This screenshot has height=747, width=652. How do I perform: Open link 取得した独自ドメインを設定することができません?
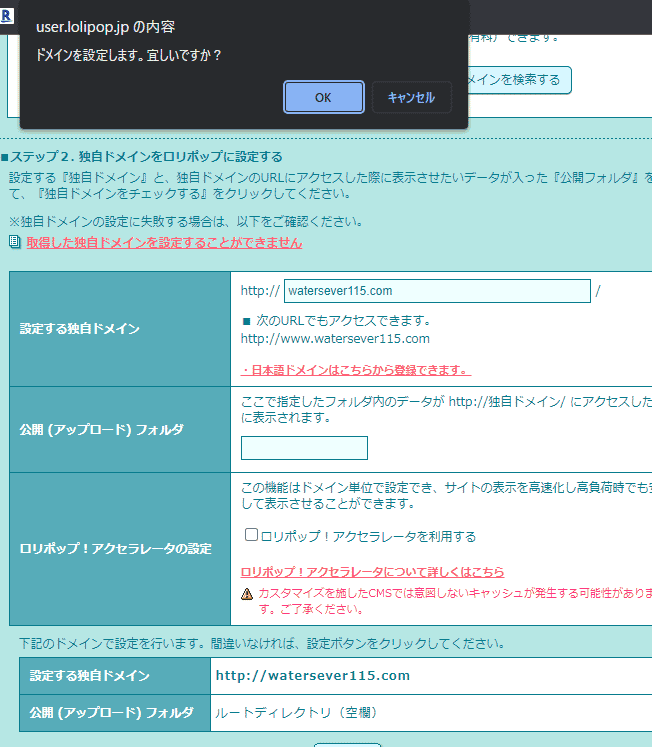[164, 242]
